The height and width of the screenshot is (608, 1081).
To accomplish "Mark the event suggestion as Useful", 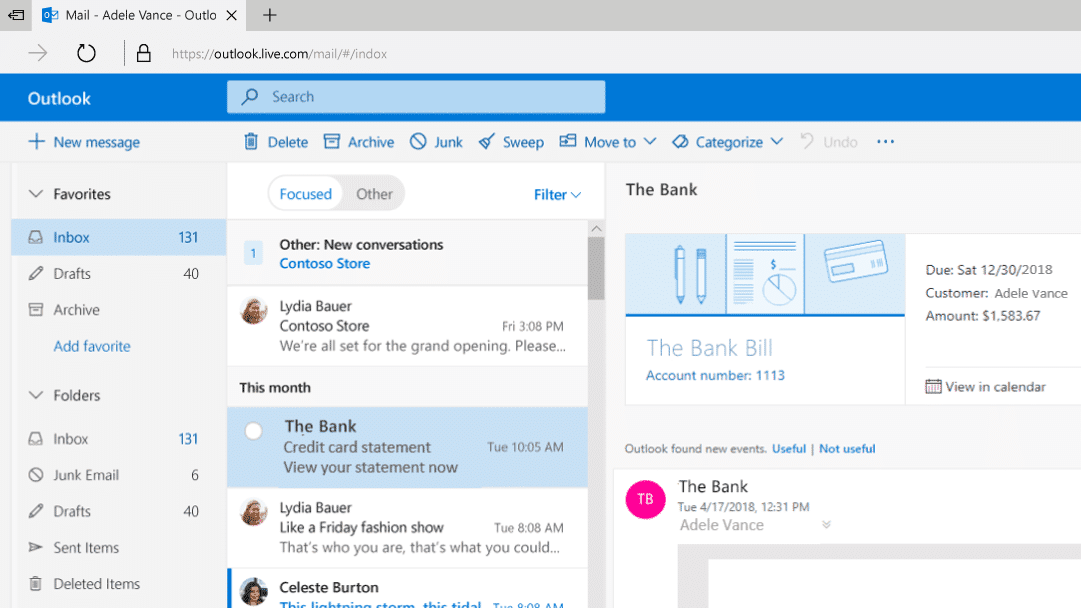I will click(x=788, y=448).
